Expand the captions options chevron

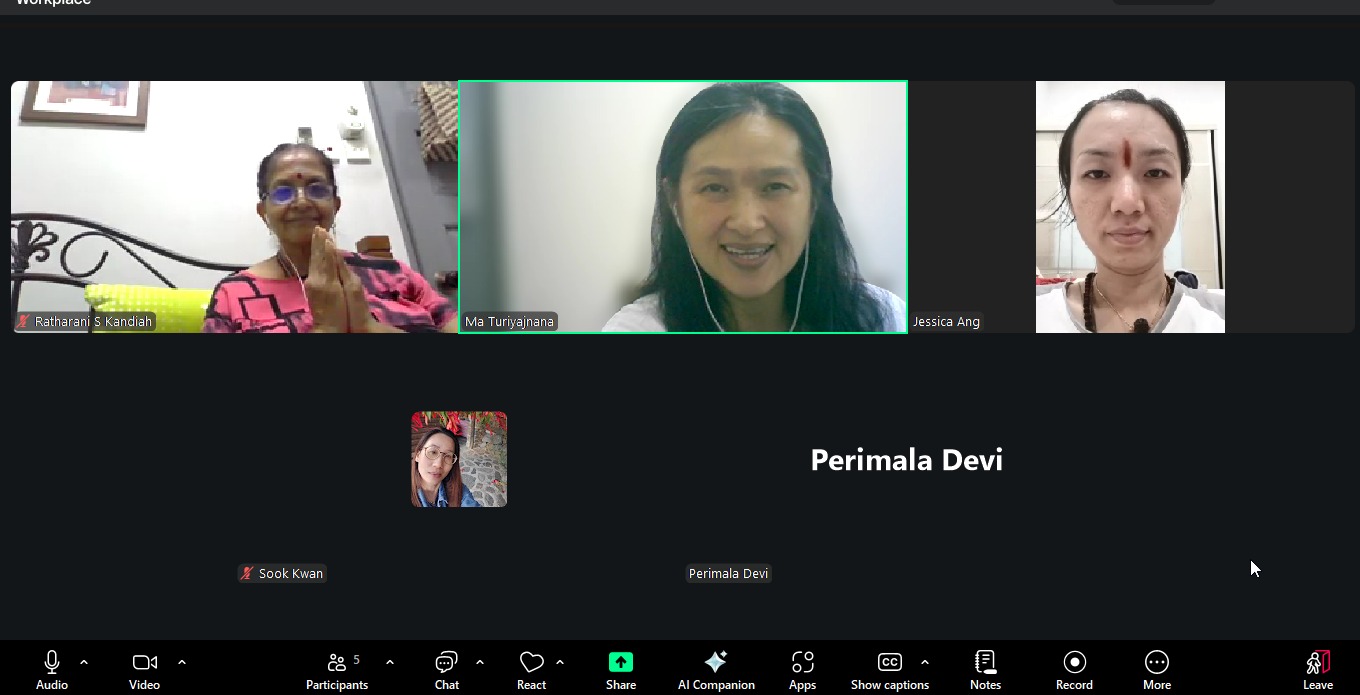point(925,662)
